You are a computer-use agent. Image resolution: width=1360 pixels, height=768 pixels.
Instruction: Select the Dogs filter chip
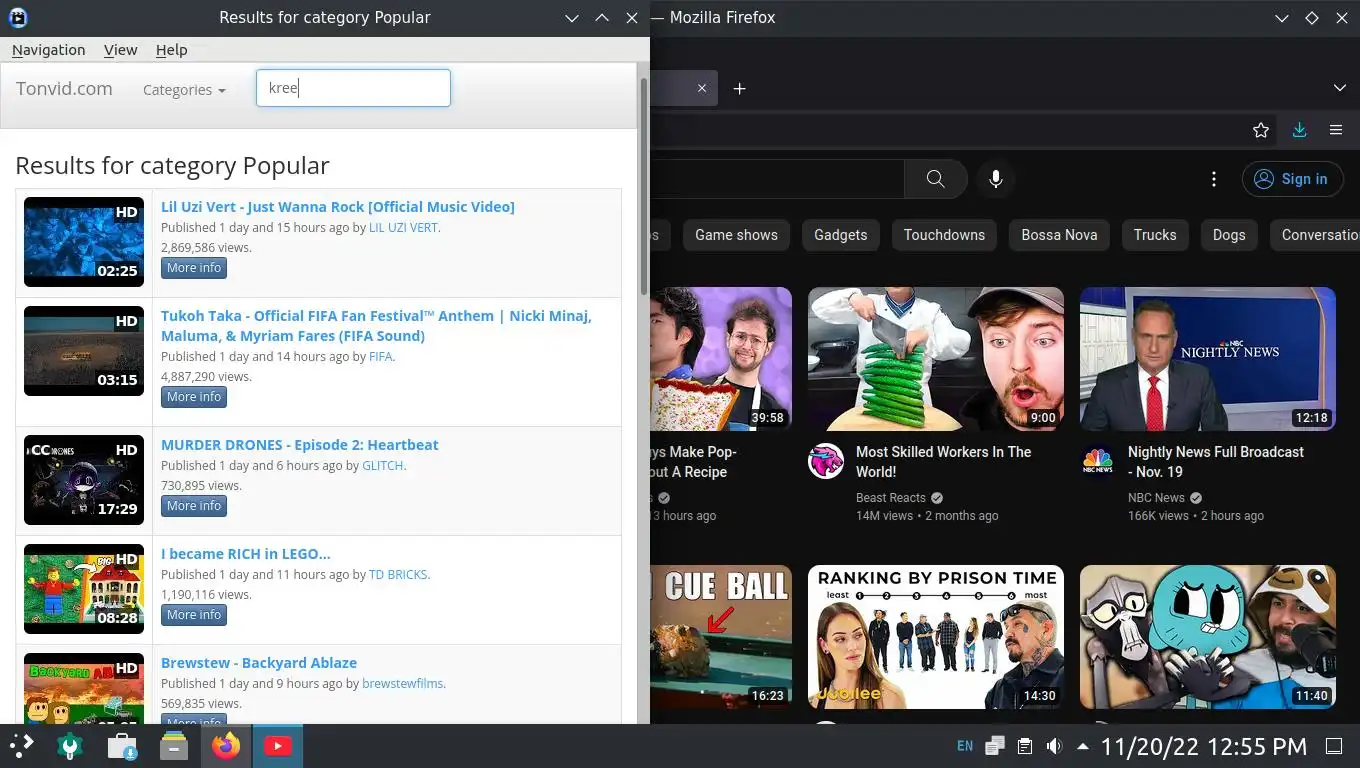tap(1229, 235)
